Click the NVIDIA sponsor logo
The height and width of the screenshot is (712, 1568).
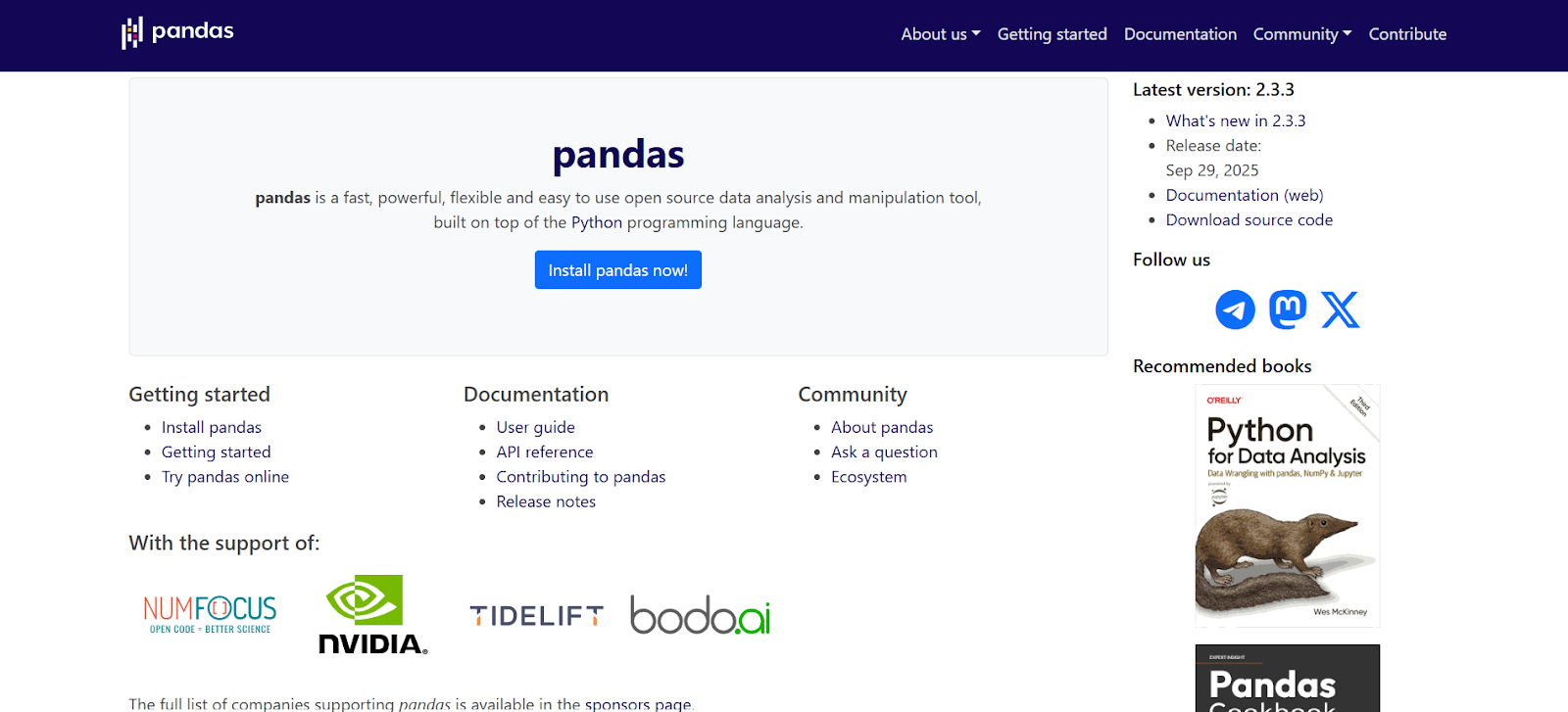point(373,615)
